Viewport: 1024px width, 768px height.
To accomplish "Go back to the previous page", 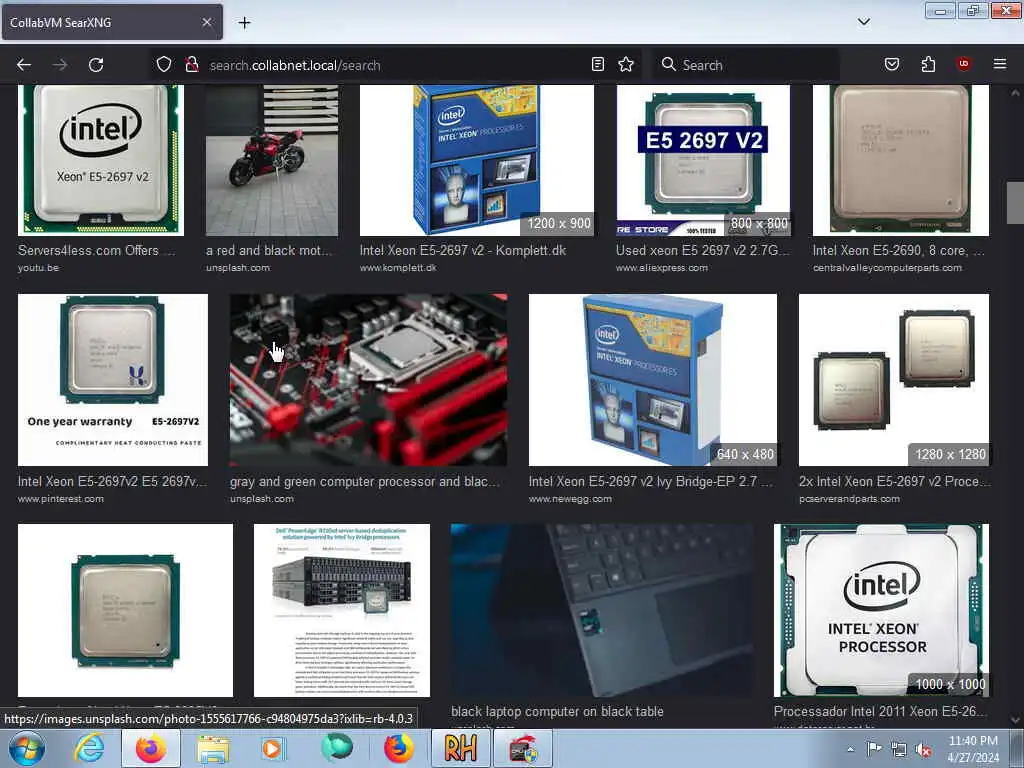I will coord(24,65).
